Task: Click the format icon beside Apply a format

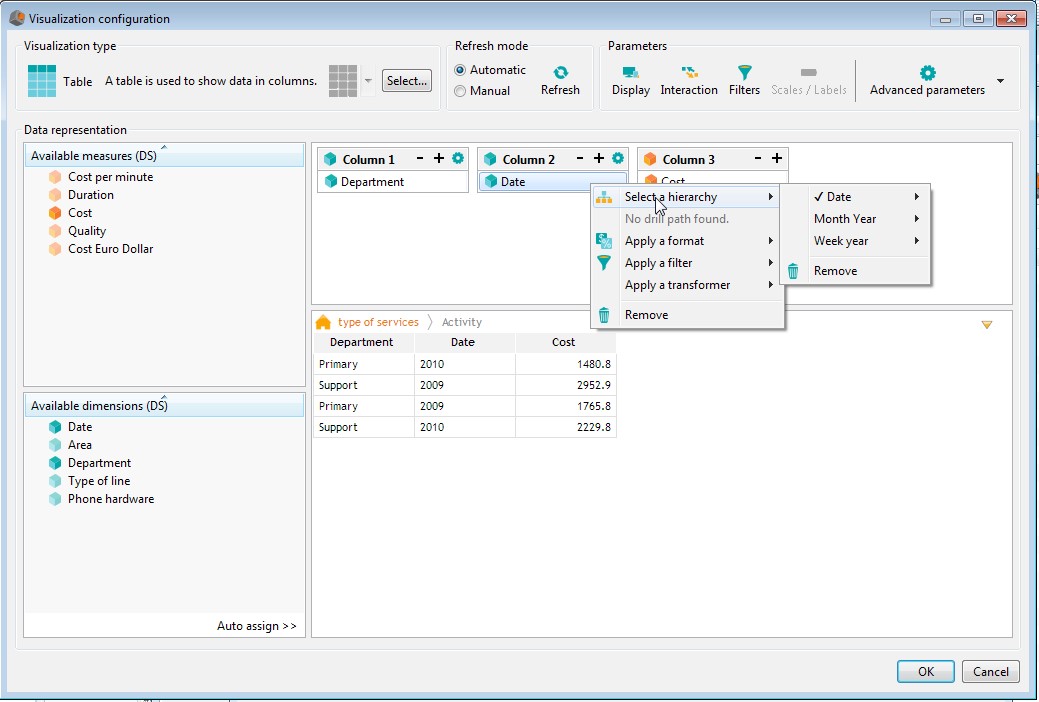Action: pyautogui.click(x=604, y=241)
